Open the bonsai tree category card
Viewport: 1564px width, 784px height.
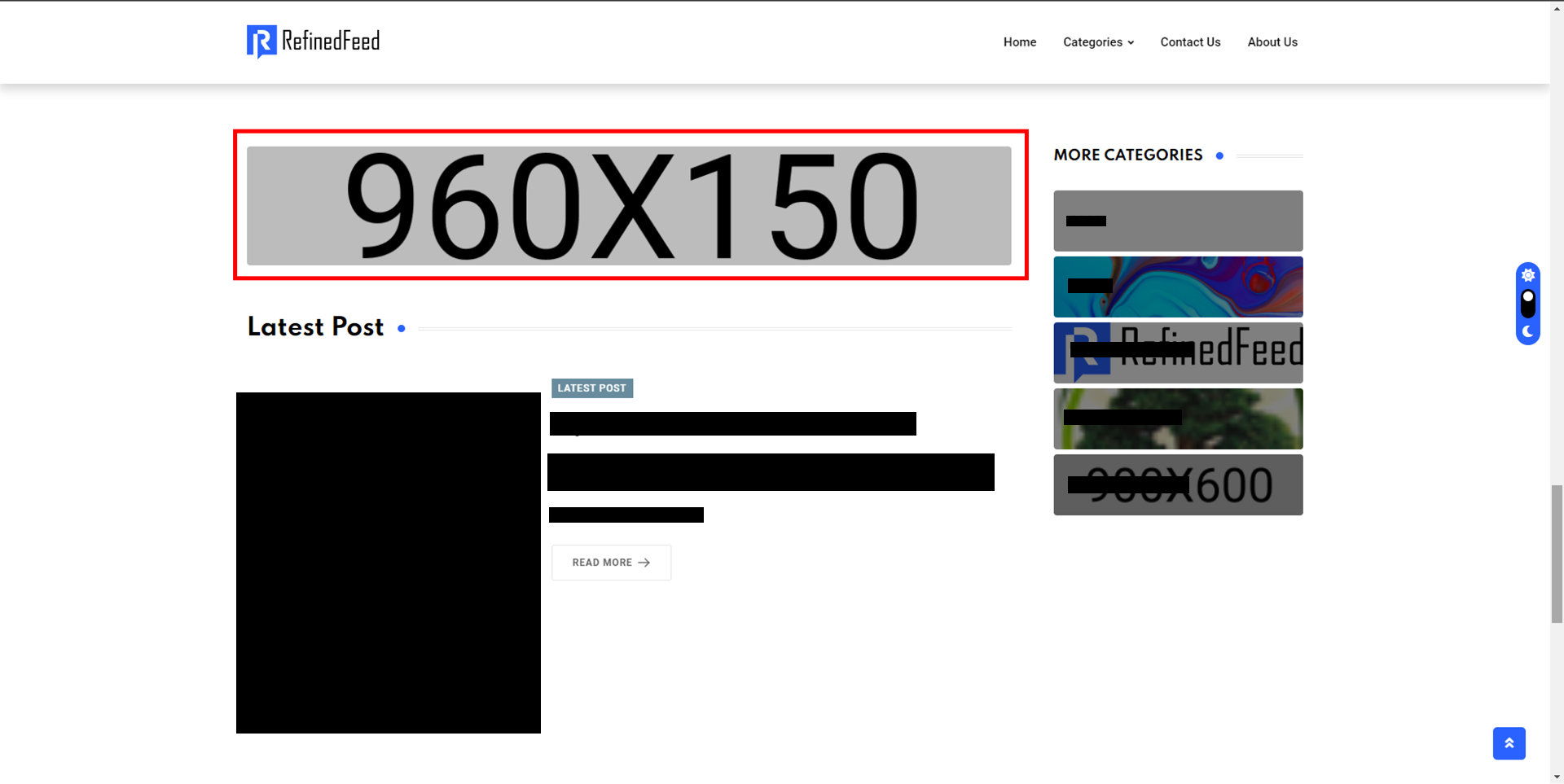[1178, 418]
